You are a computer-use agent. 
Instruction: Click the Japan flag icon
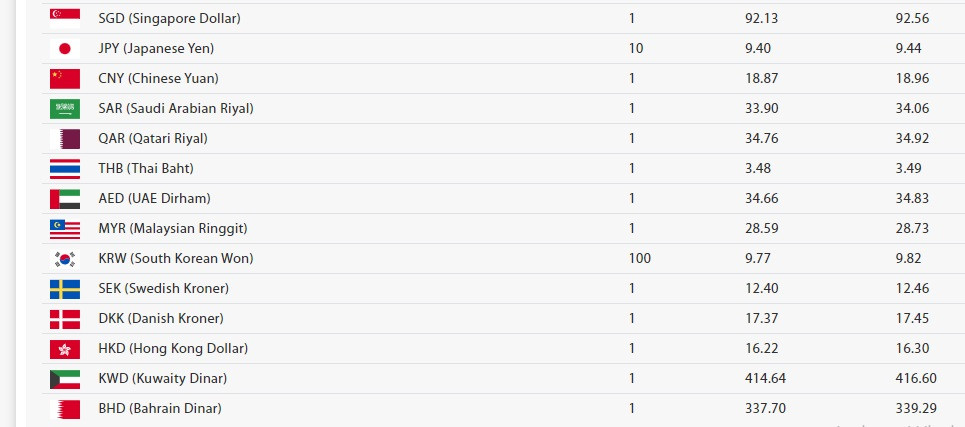[x=65, y=49]
